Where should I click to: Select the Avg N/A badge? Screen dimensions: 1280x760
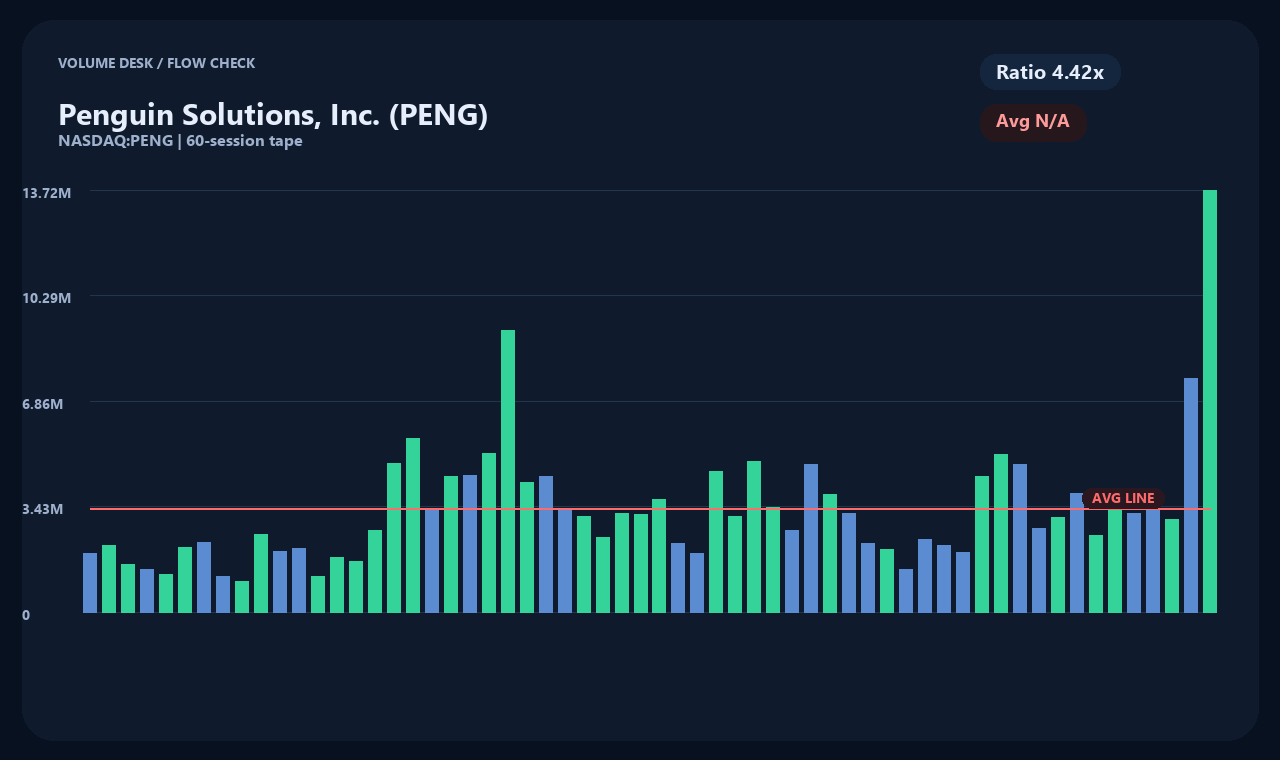[x=1033, y=122]
